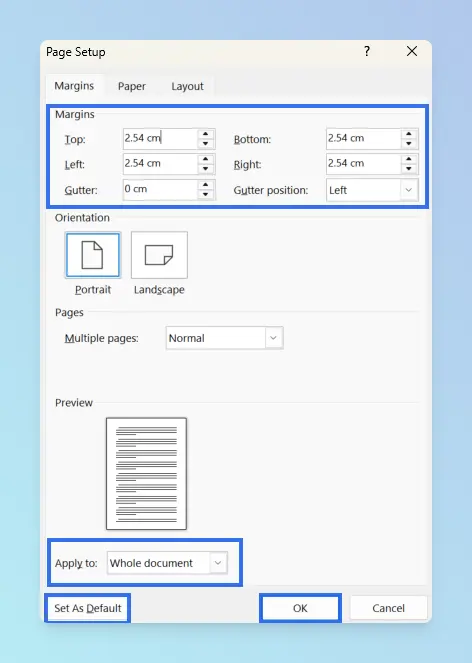Open the Apply to dropdown
This screenshot has height=663, width=472.
(218, 563)
